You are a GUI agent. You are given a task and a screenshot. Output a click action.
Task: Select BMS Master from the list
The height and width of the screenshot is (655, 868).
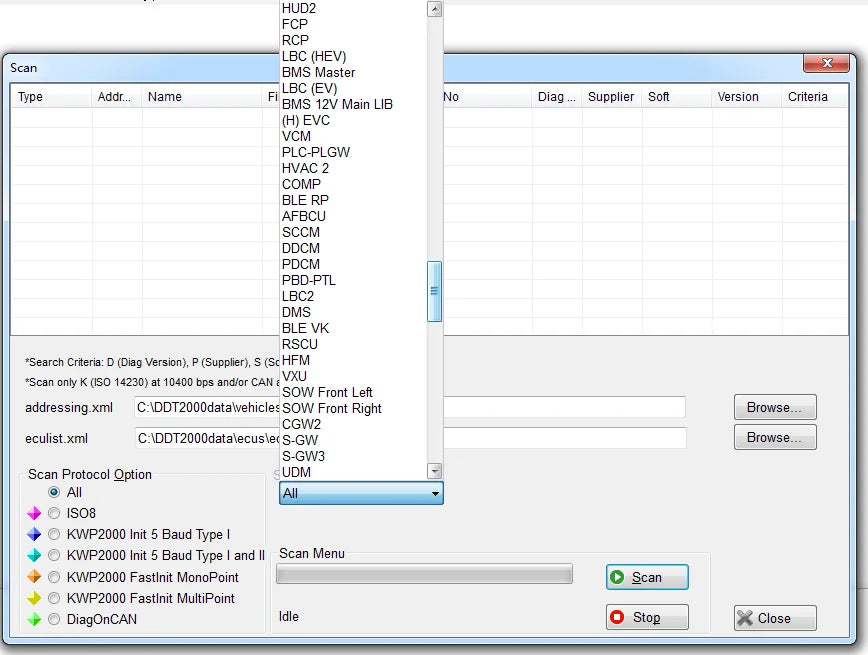pyautogui.click(x=353, y=73)
